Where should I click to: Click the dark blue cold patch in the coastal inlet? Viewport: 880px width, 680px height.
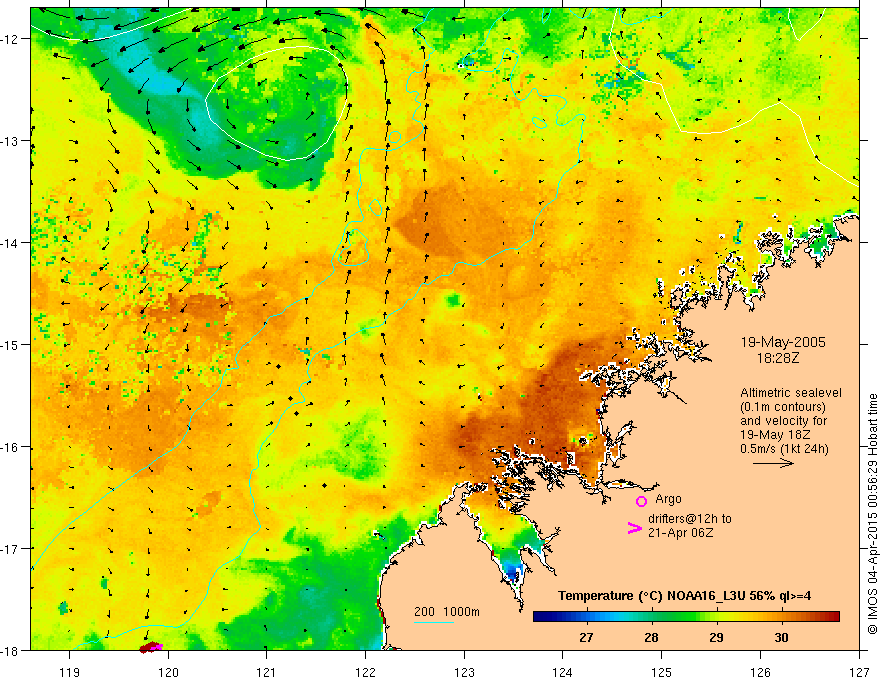click(x=513, y=573)
